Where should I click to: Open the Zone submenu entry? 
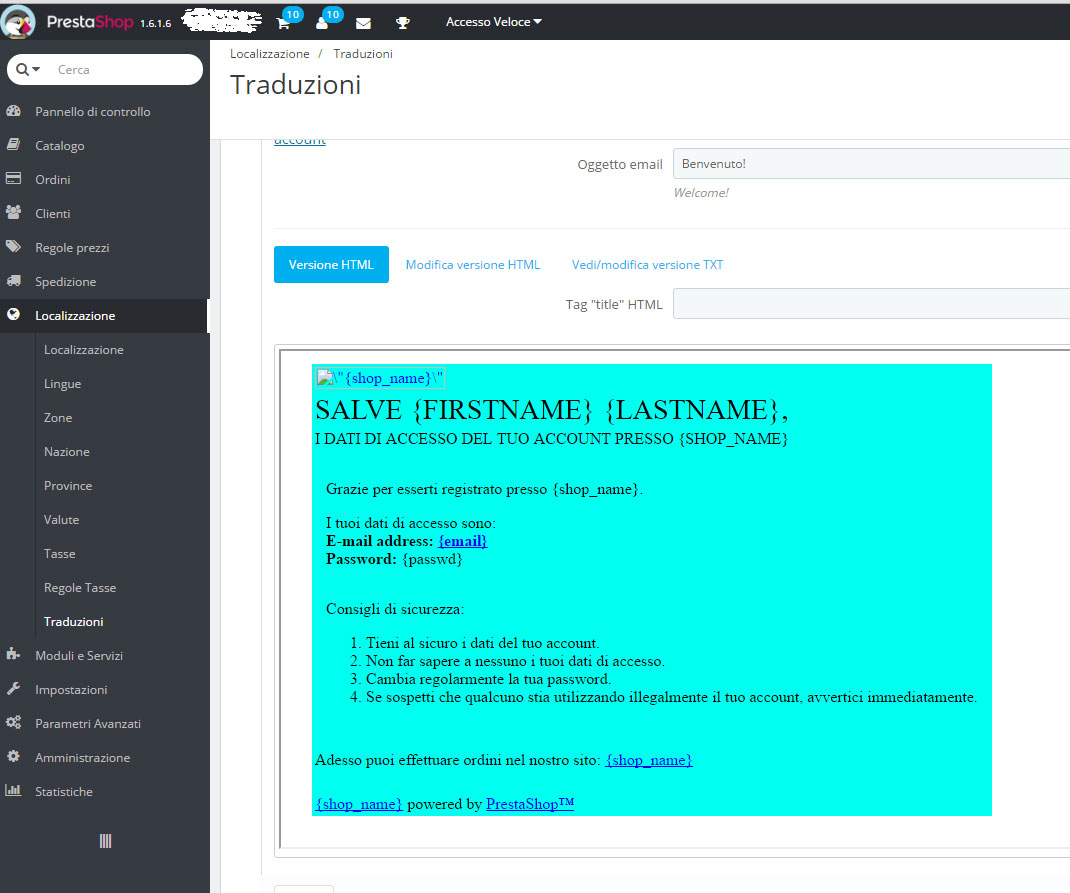58,418
